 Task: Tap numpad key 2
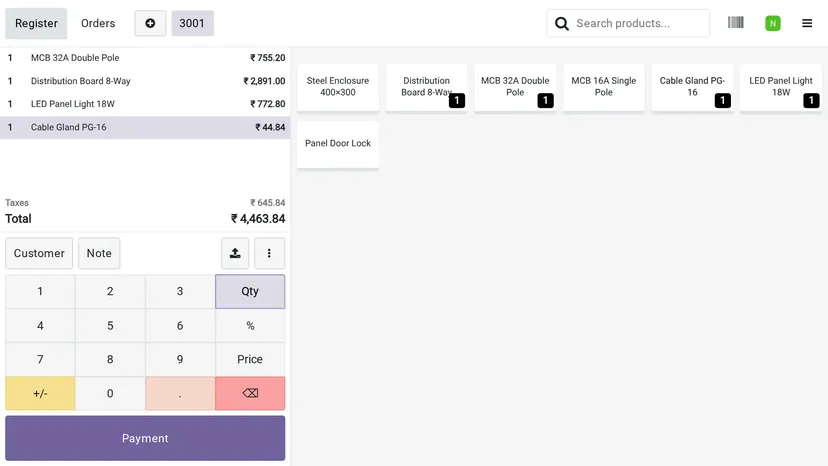pos(110,291)
